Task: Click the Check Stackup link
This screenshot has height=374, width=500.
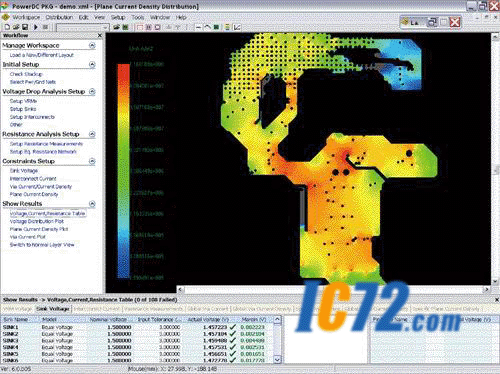Action: [26, 74]
